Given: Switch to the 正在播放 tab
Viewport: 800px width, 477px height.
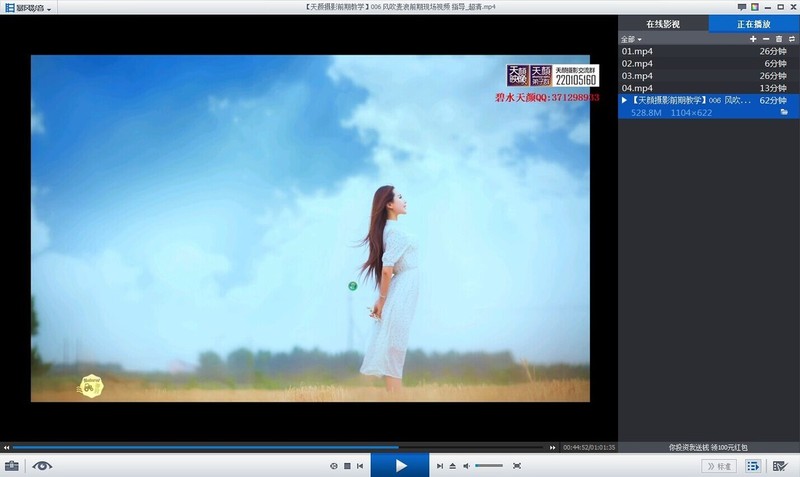Looking at the screenshot, I should click(x=754, y=24).
